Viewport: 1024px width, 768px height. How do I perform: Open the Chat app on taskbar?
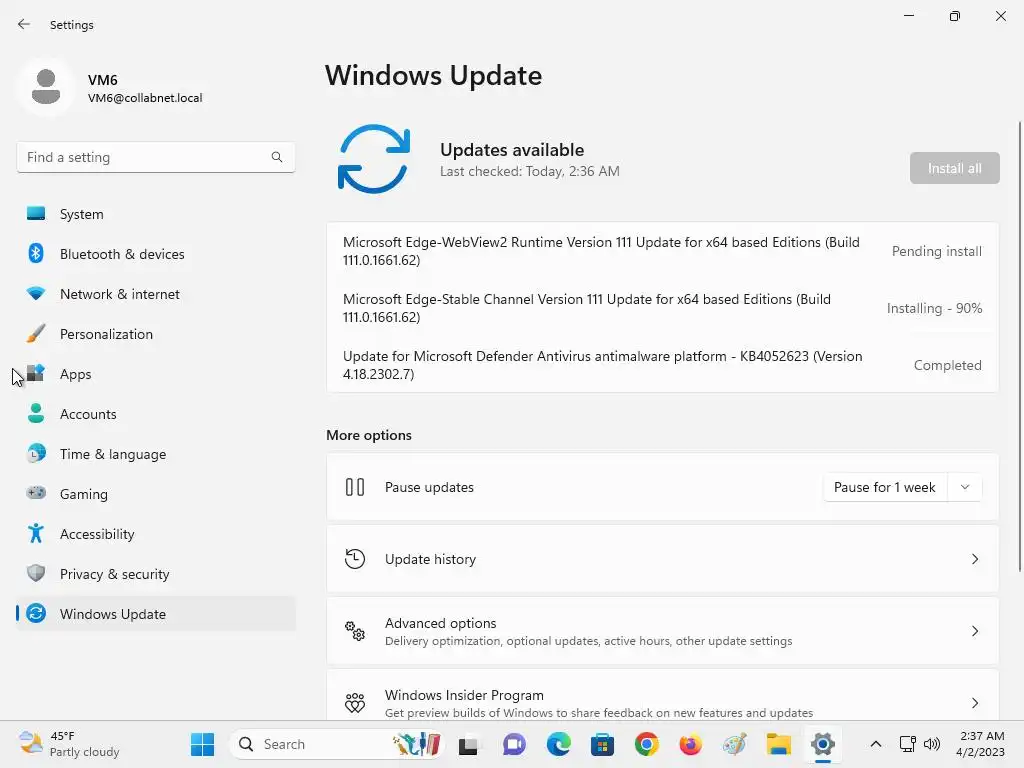tap(514, 744)
